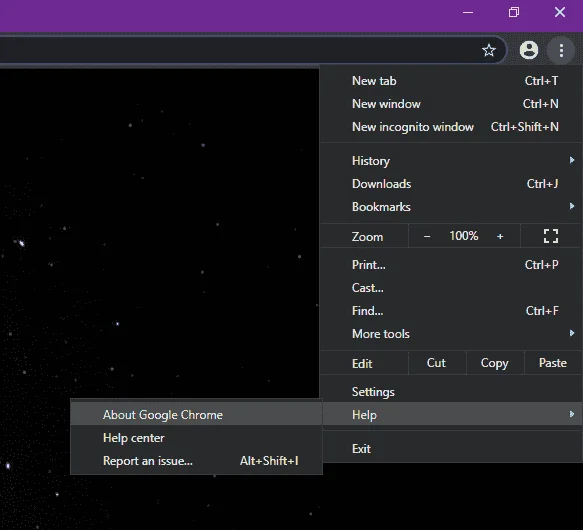Click the Copy button in Edit row
This screenshot has width=583, height=530.
coord(495,363)
